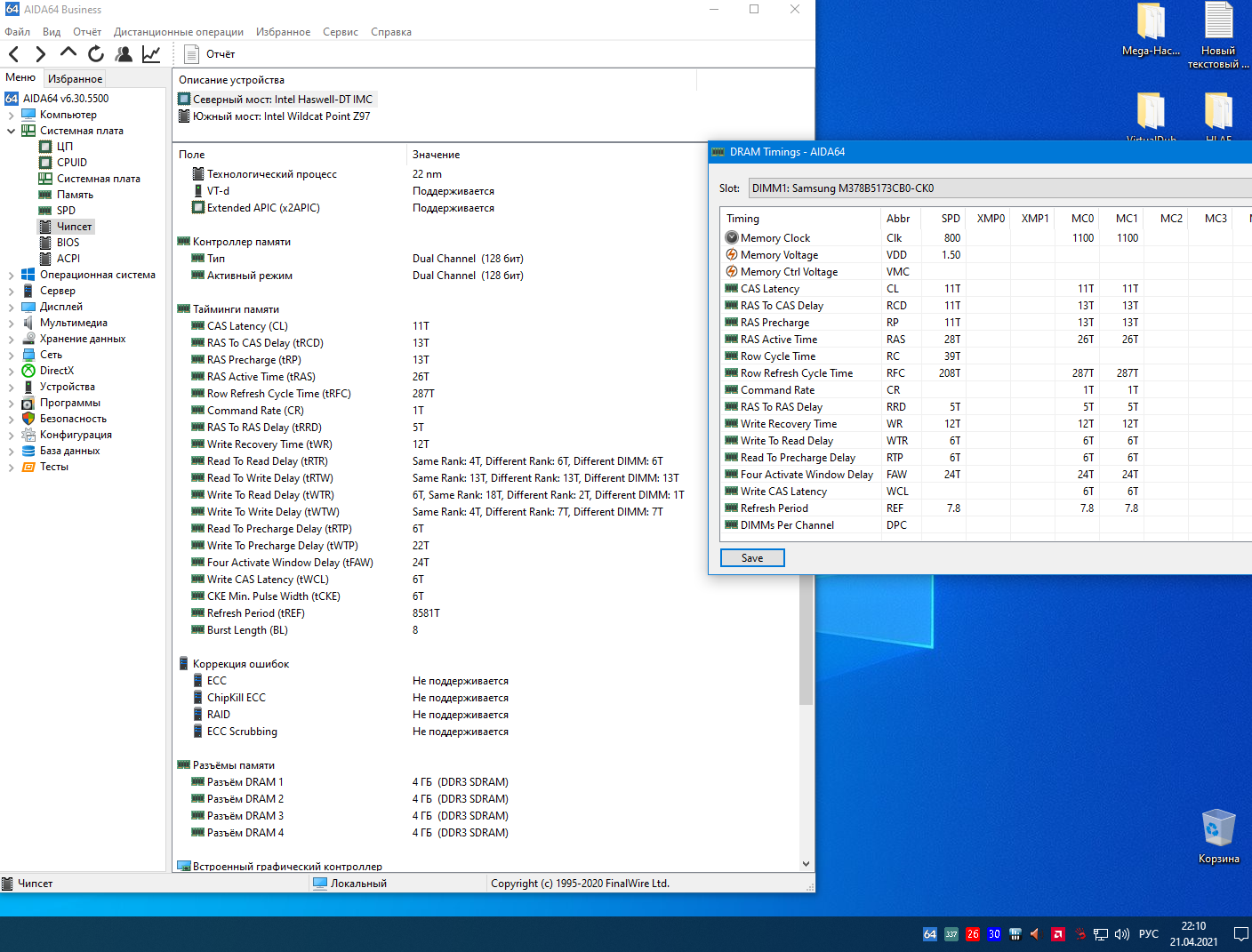1252x952 pixels.
Task: Open the volume speaker icon in the tray
Action: (1122, 934)
